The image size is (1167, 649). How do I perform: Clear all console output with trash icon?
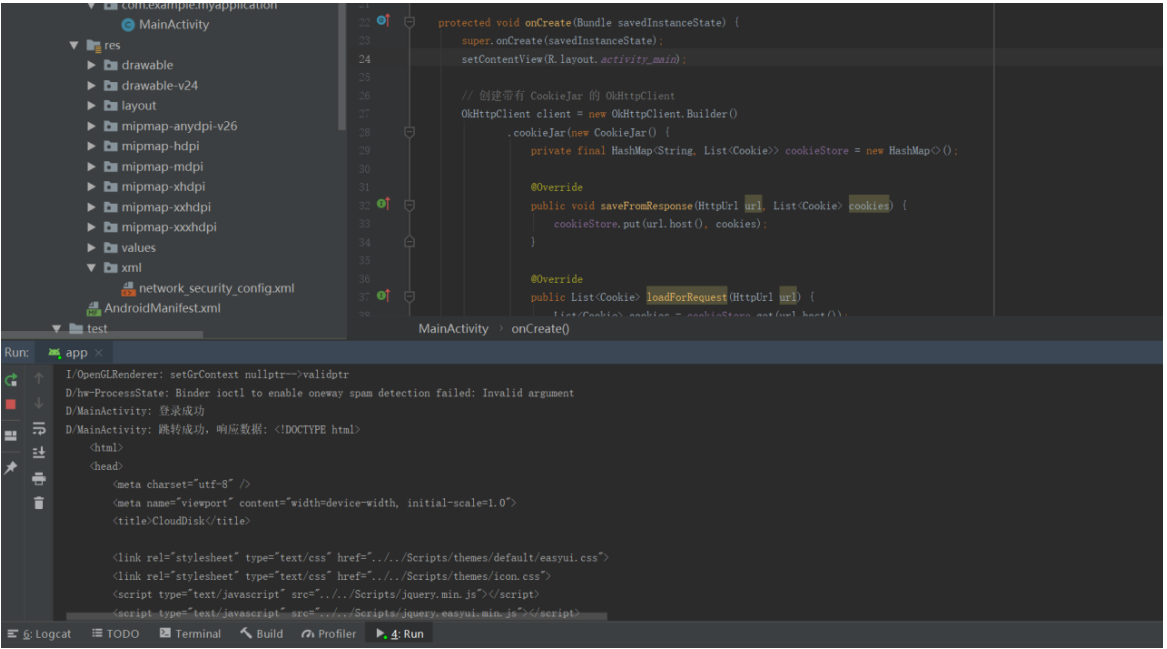point(39,503)
